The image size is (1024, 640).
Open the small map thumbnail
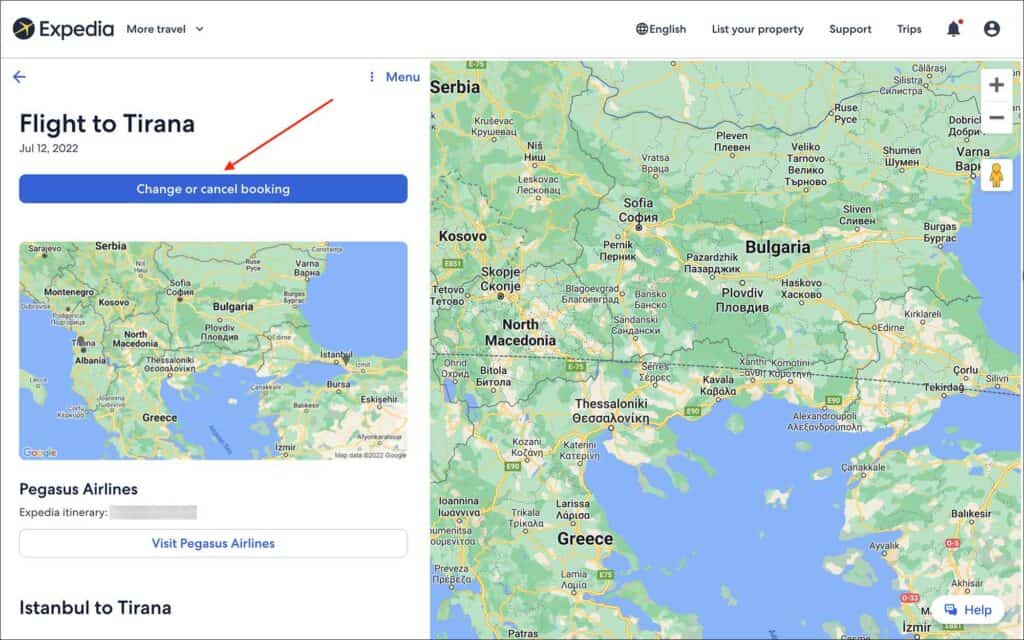(x=213, y=351)
